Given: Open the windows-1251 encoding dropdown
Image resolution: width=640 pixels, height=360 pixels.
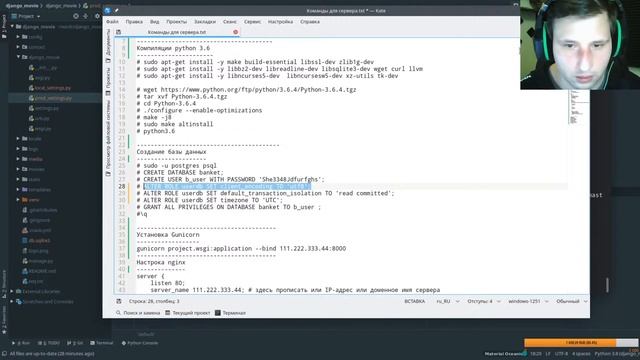Looking at the screenshot, I should [x=528, y=301].
